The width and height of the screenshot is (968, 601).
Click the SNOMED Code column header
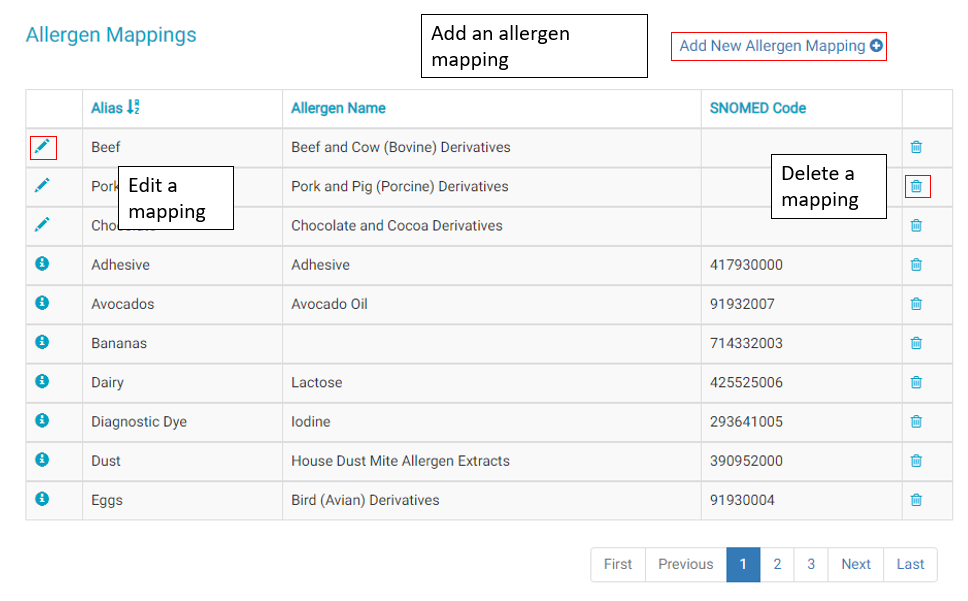(757, 108)
